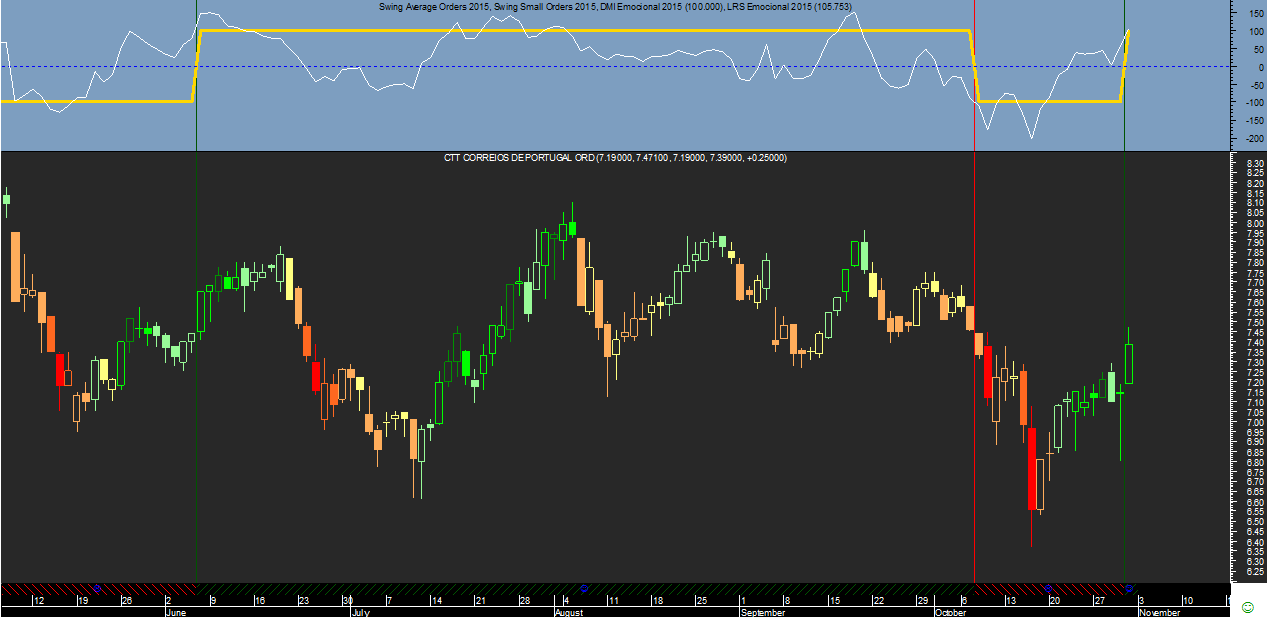Click the August label on the date axis

568,611
